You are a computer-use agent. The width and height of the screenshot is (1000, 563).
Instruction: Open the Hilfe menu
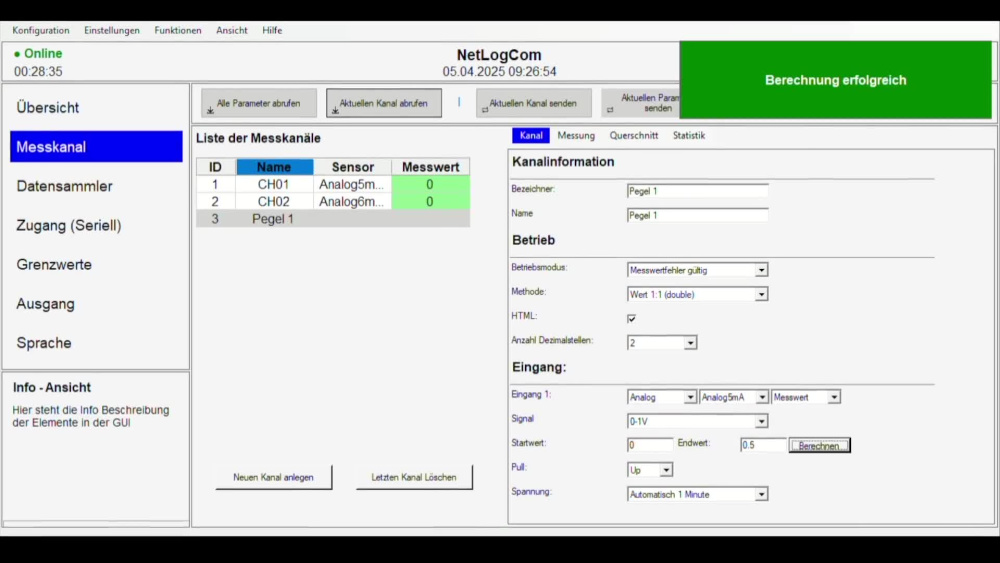272,30
